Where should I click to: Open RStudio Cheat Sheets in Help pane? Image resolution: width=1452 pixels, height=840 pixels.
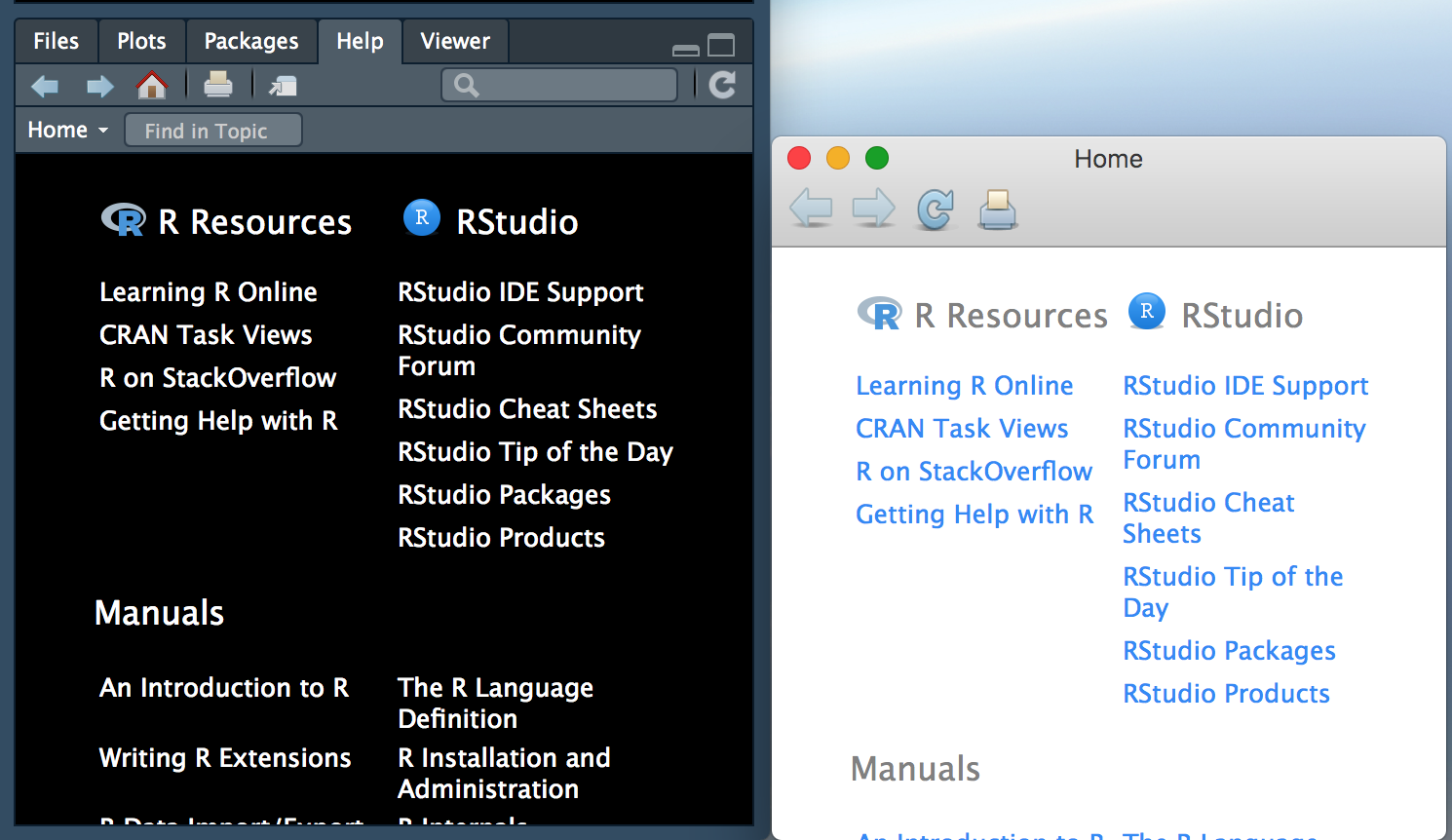click(527, 409)
